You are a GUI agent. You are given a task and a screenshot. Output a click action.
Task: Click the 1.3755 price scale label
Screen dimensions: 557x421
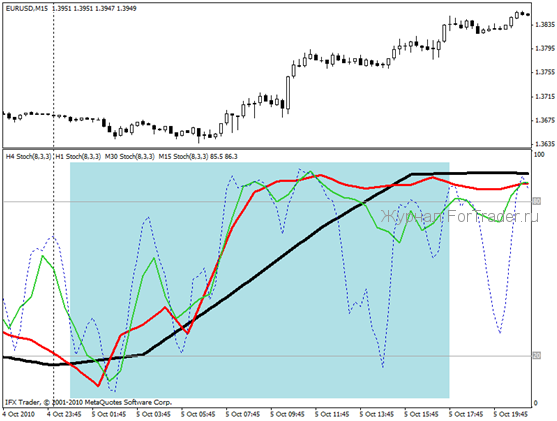(545, 72)
